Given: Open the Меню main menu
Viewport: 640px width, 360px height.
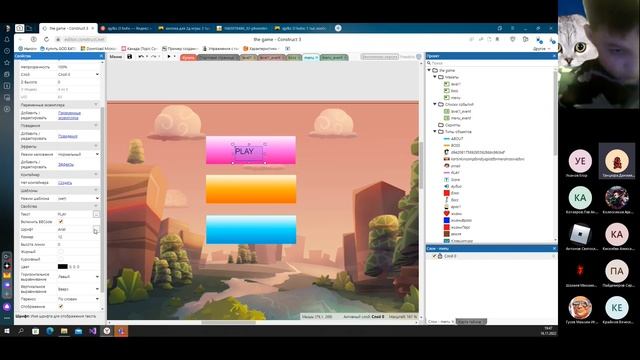Looking at the screenshot, I should pos(116,56).
